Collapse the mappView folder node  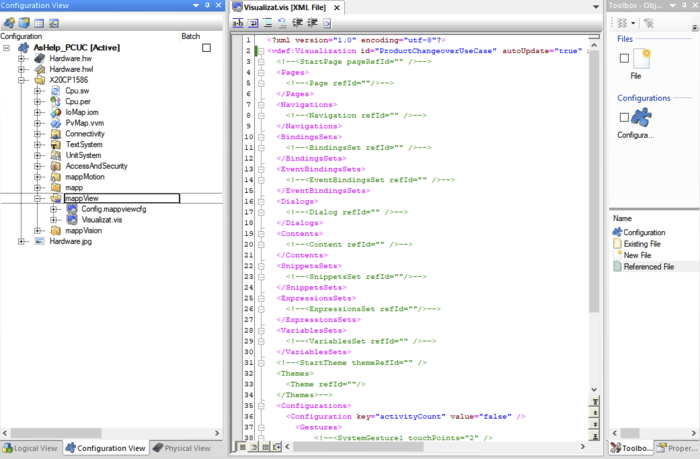(x=38, y=198)
